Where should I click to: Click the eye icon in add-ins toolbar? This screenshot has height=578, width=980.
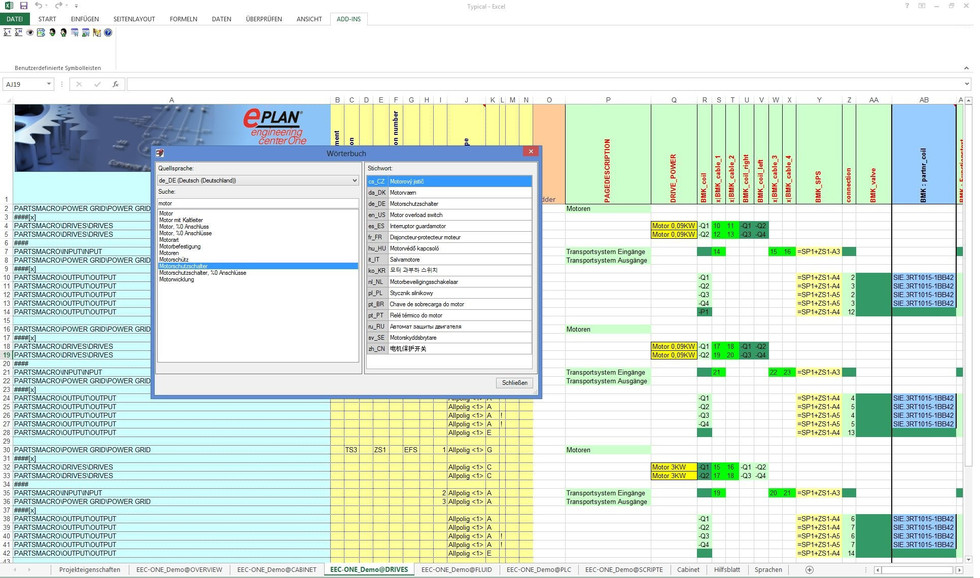point(30,32)
